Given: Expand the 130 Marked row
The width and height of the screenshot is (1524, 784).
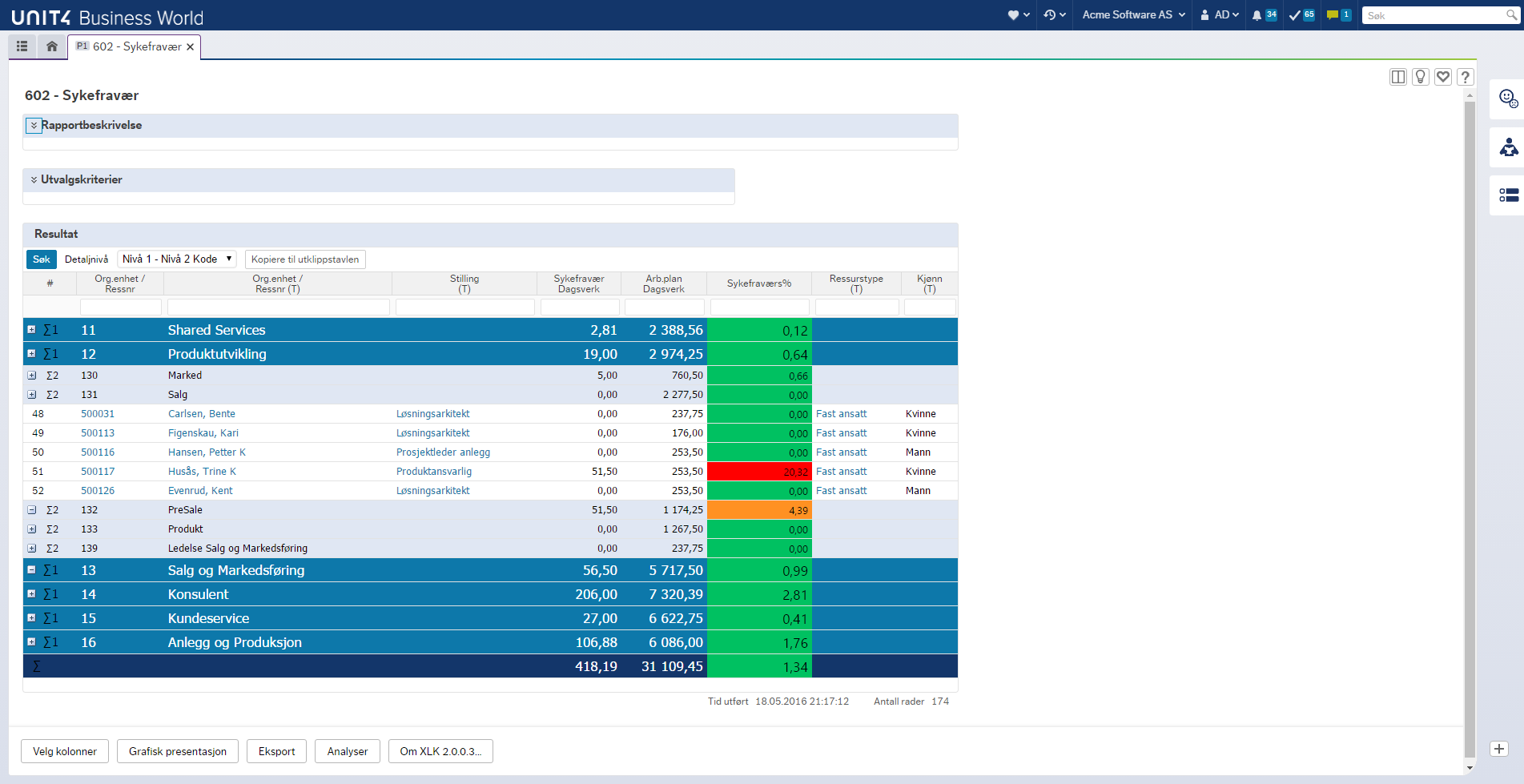Looking at the screenshot, I should (x=31, y=376).
